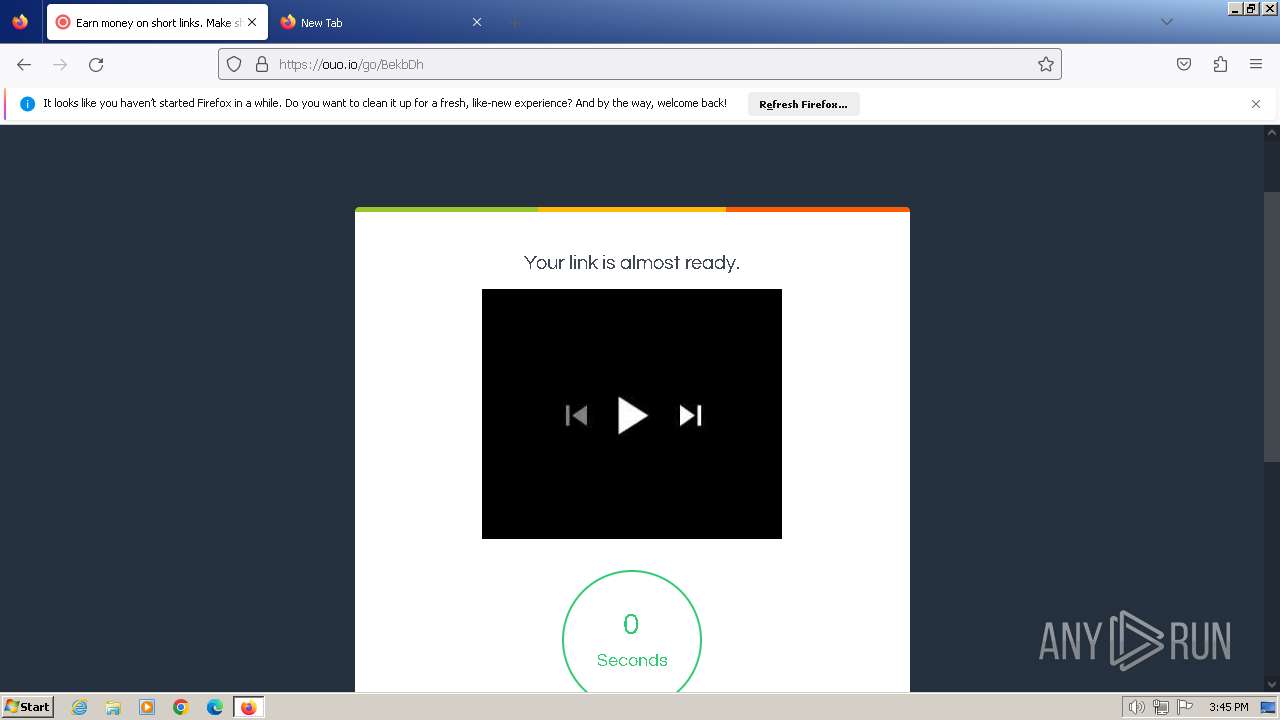Switch to the New Tab tab
The image size is (1280, 720).
coord(381,22)
